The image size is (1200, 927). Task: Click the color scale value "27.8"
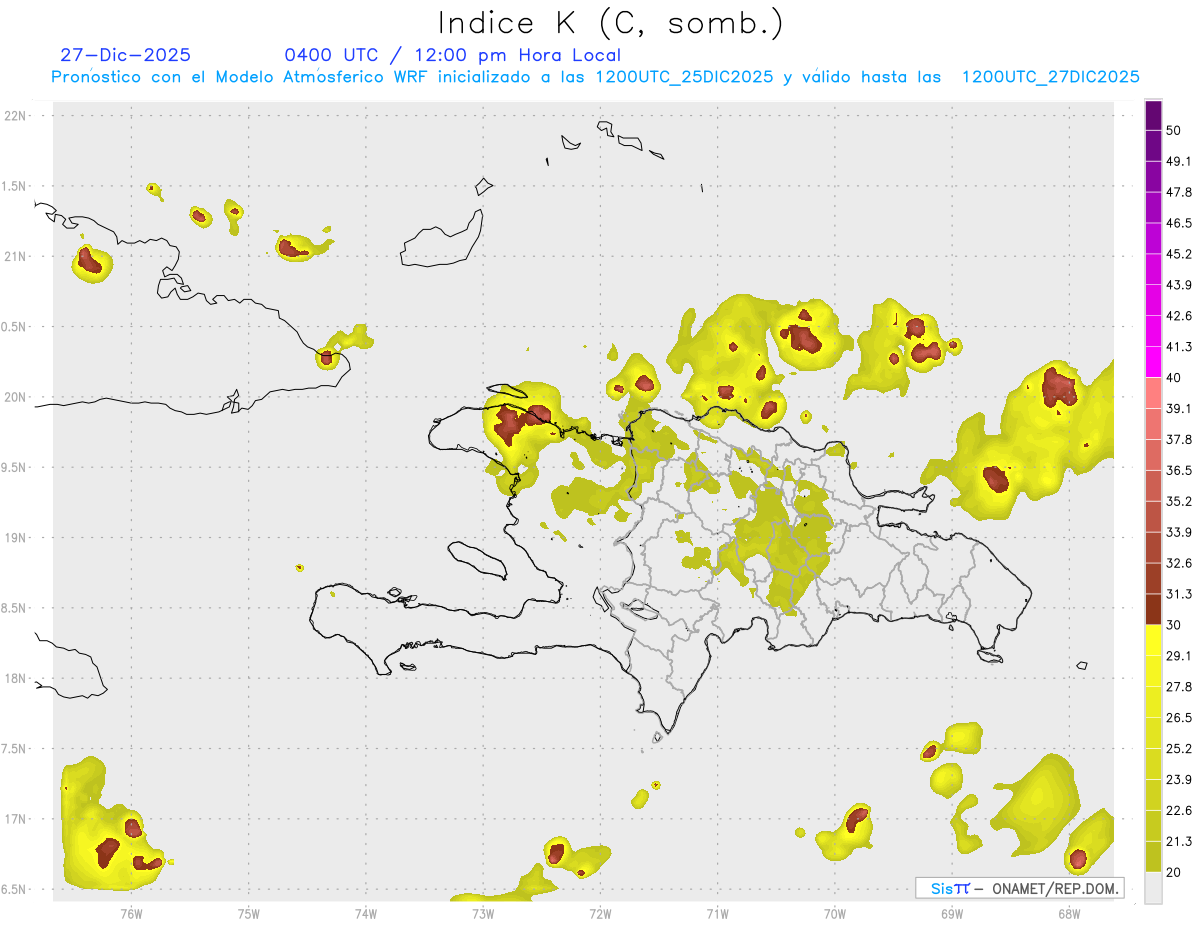click(1178, 687)
